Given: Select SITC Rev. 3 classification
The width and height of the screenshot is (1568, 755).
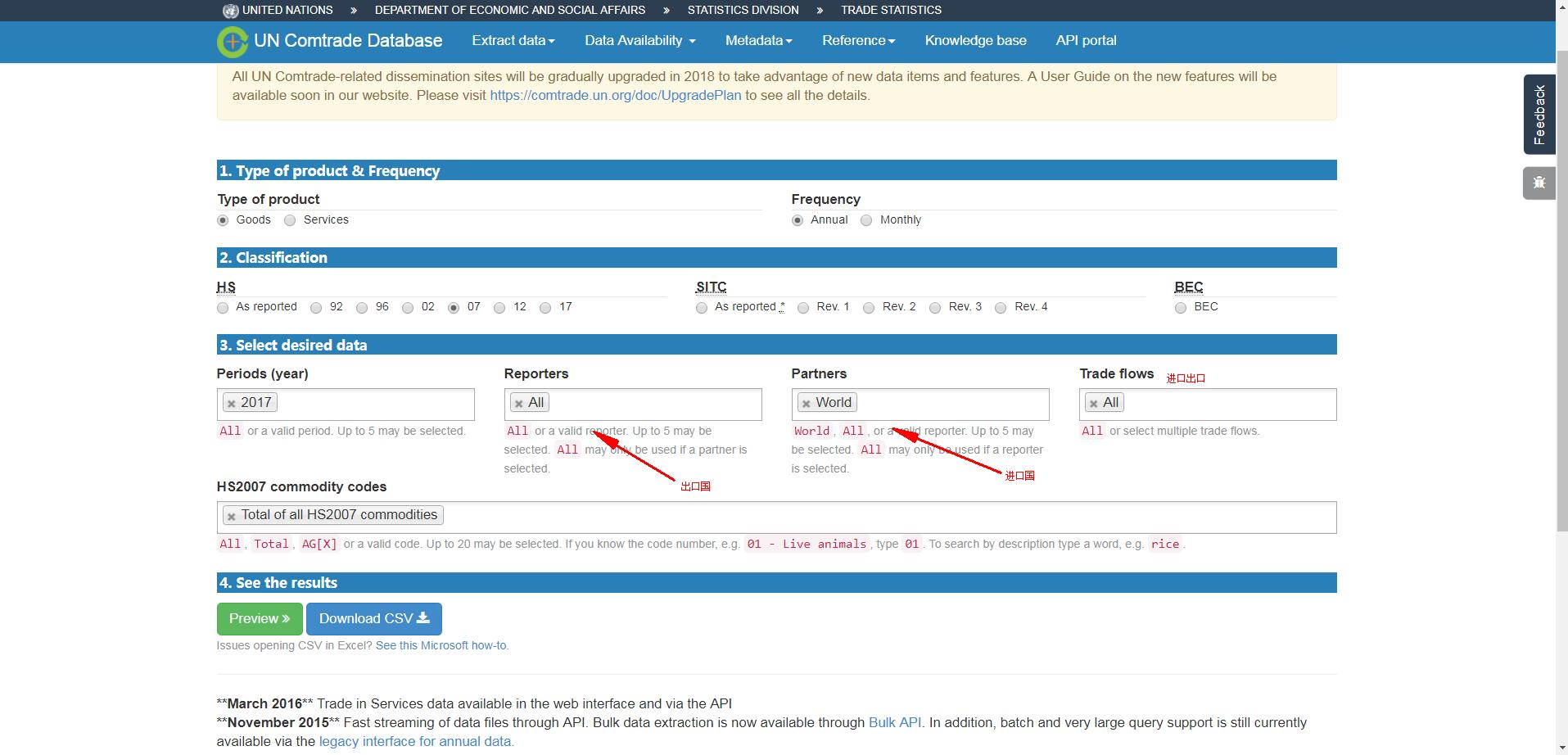Looking at the screenshot, I should coord(935,308).
